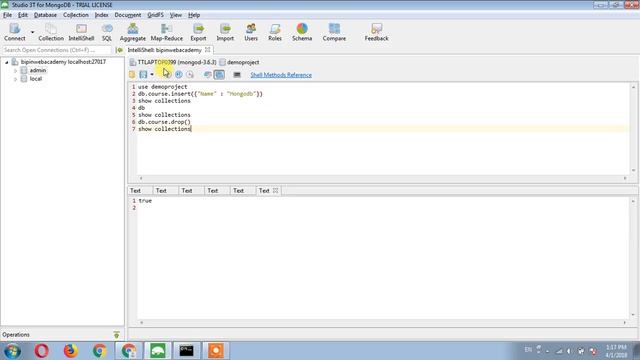Image resolution: width=640 pixels, height=360 pixels.
Task: Click the Feedback toolbar icon
Action: pos(376,32)
